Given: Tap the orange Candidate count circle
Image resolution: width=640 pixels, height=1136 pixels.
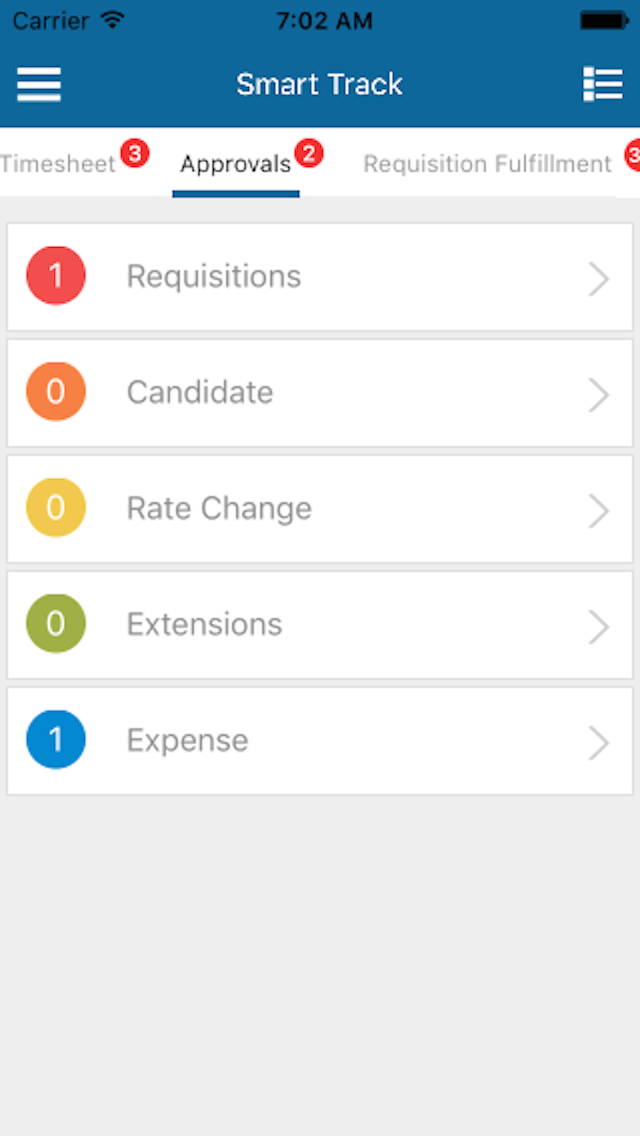Looking at the screenshot, I should [56, 391].
